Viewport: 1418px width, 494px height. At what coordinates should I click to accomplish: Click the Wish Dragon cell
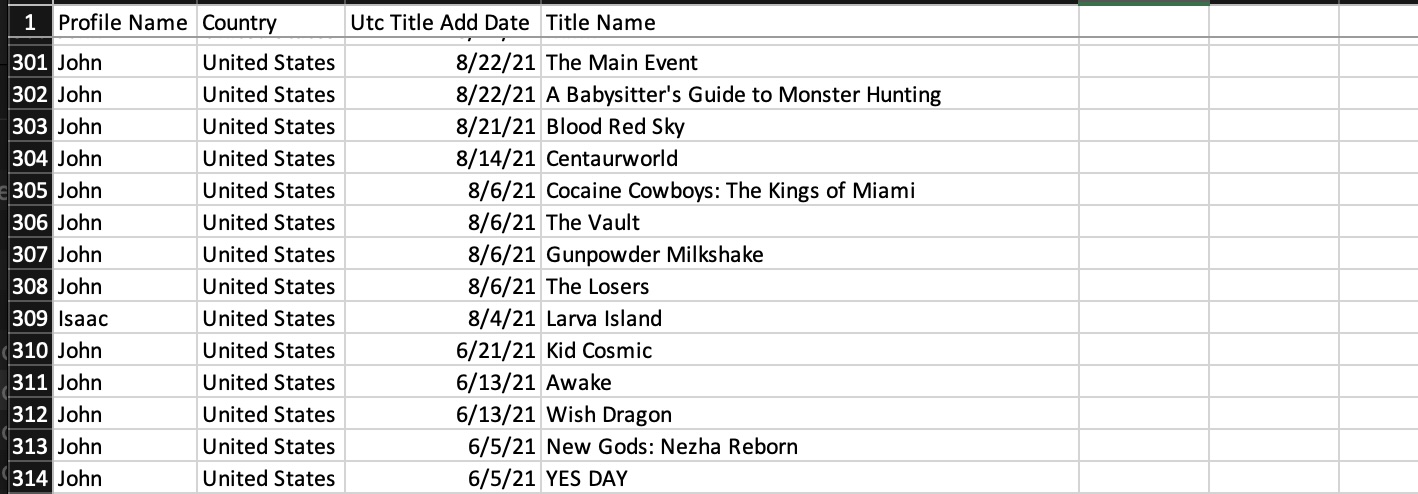(609, 414)
